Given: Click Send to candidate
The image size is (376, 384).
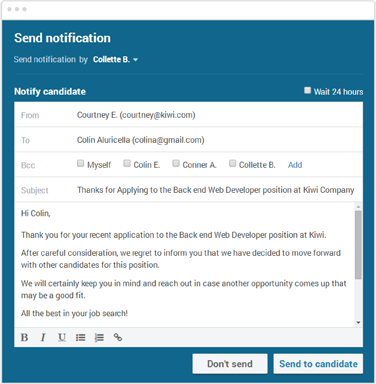Looking at the screenshot, I should tap(318, 364).
